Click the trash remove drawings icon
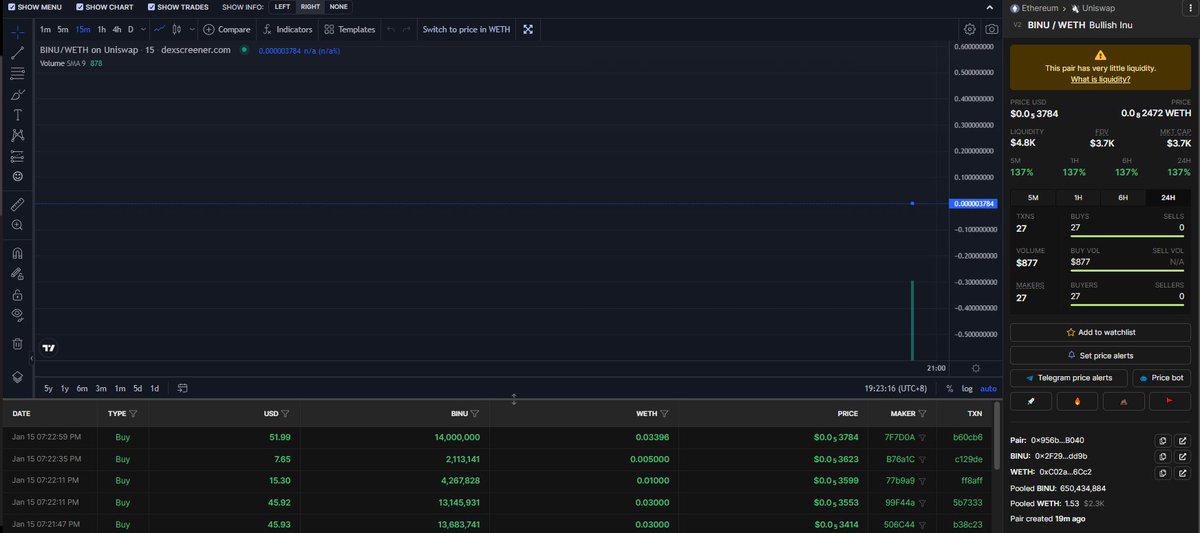The image size is (1200, 533). click(17, 344)
